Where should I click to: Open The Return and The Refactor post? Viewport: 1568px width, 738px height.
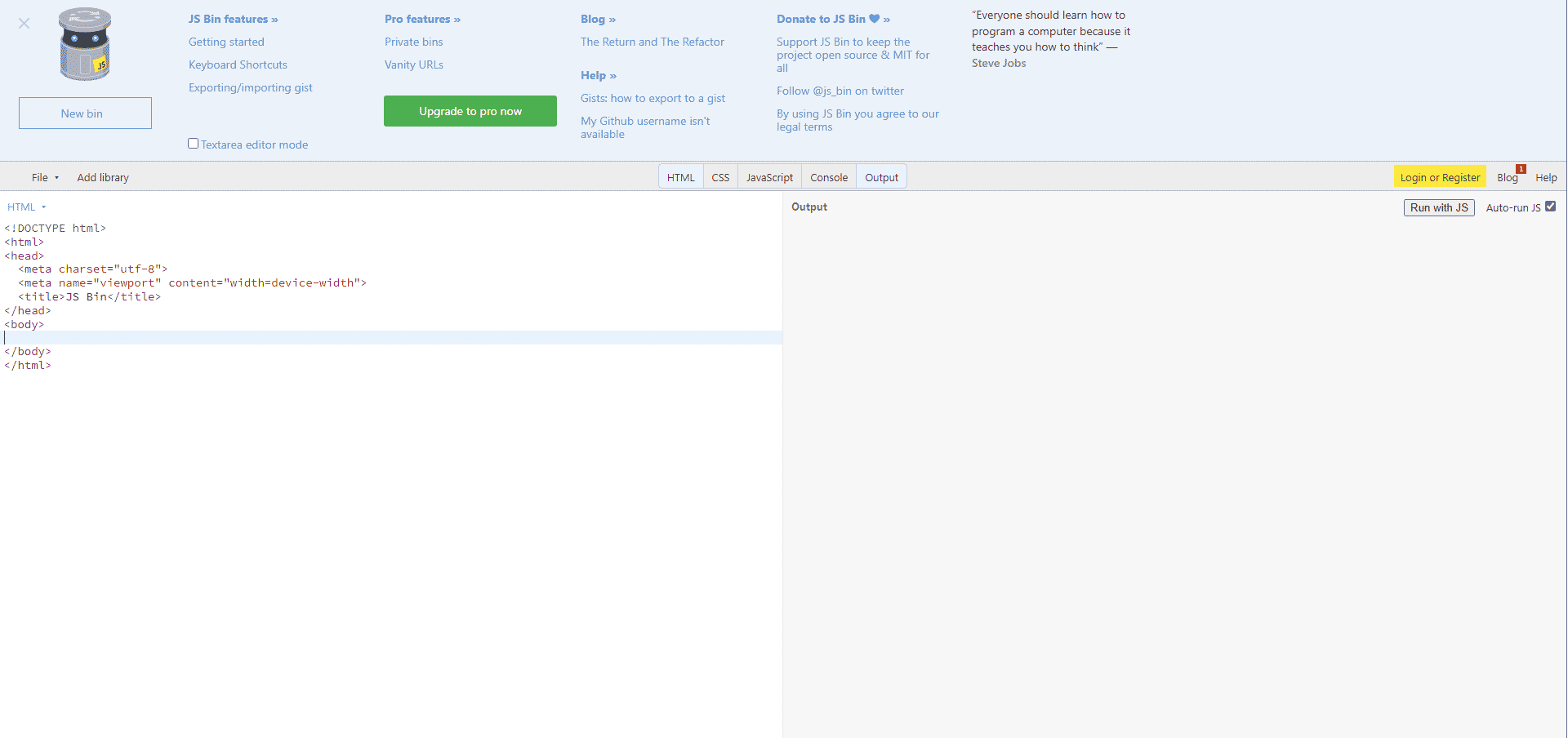(653, 42)
